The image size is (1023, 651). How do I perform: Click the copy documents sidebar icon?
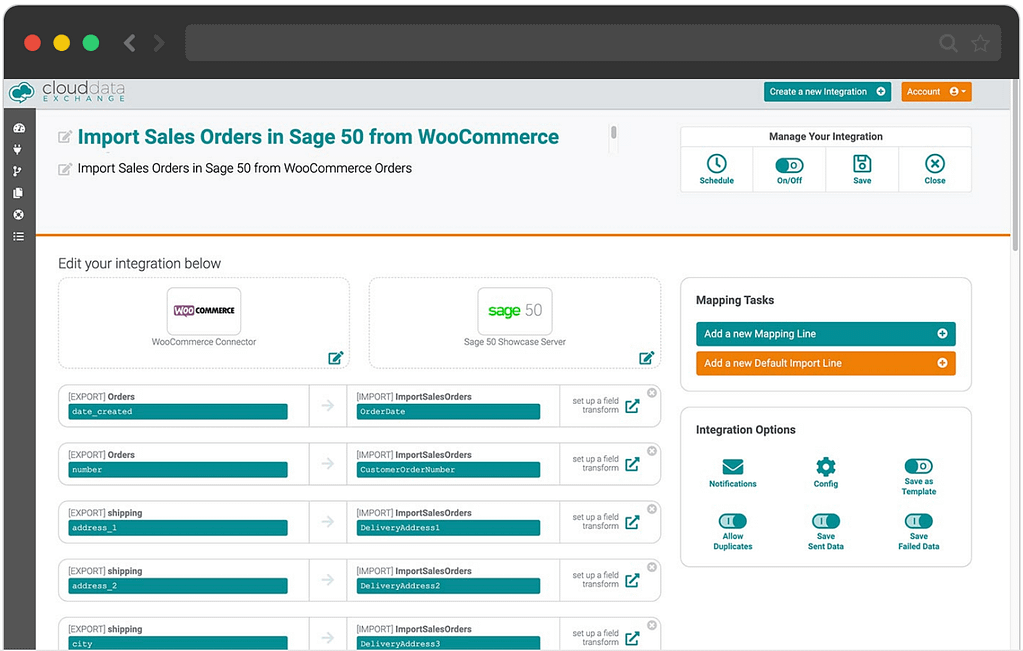coord(18,193)
